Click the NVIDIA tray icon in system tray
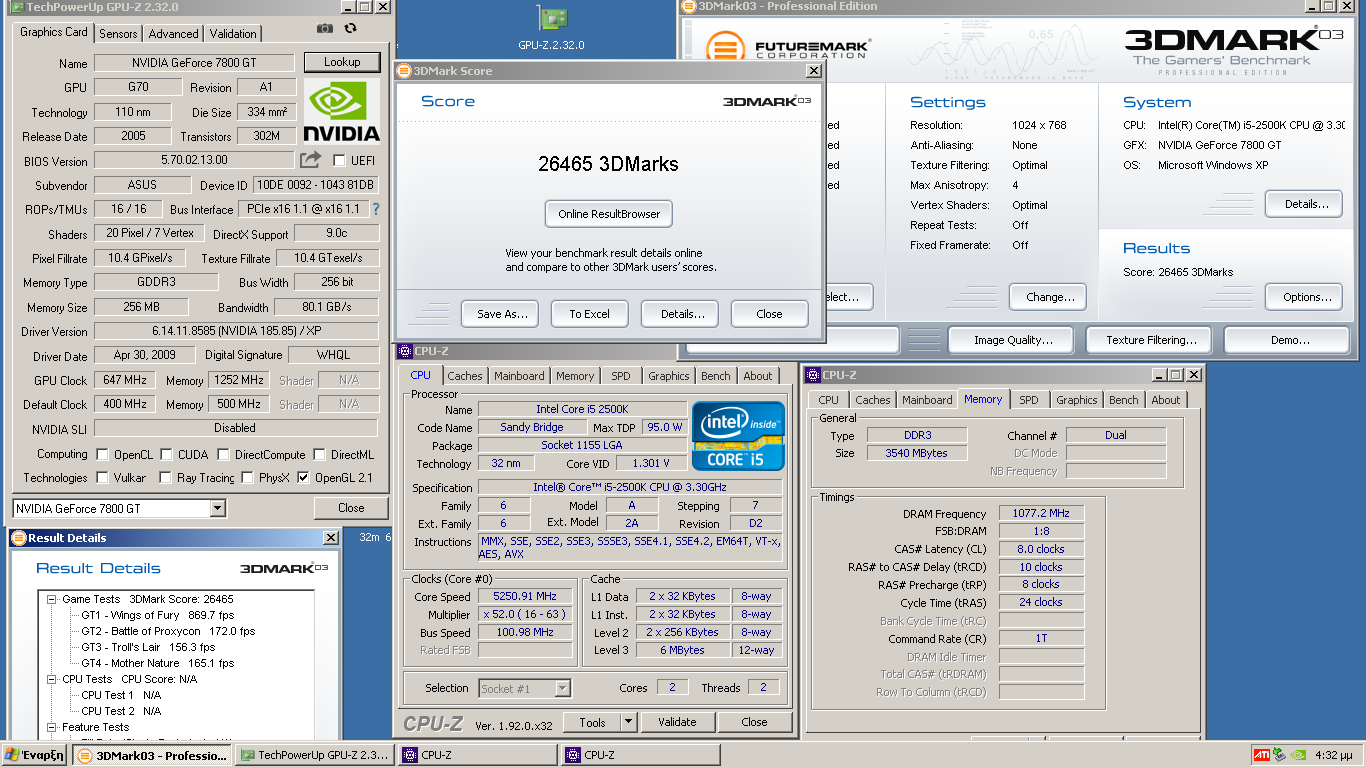Viewport: 1366px width, 768px height. (x=1297, y=755)
